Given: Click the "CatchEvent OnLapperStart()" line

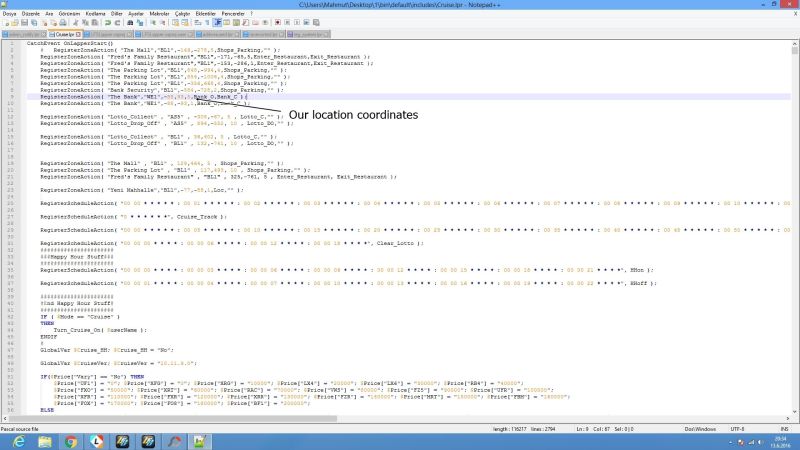Looking at the screenshot, I should pyautogui.click(x=70, y=43).
